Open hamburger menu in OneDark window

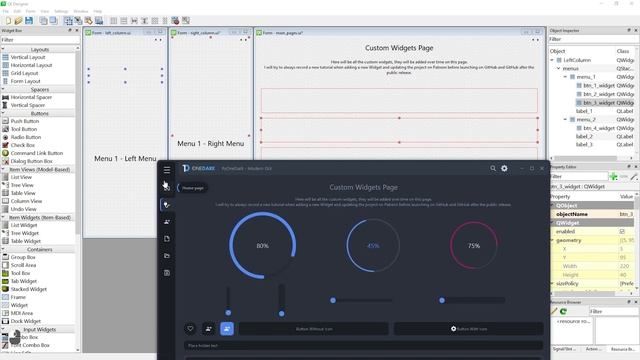click(x=167, y=169)
